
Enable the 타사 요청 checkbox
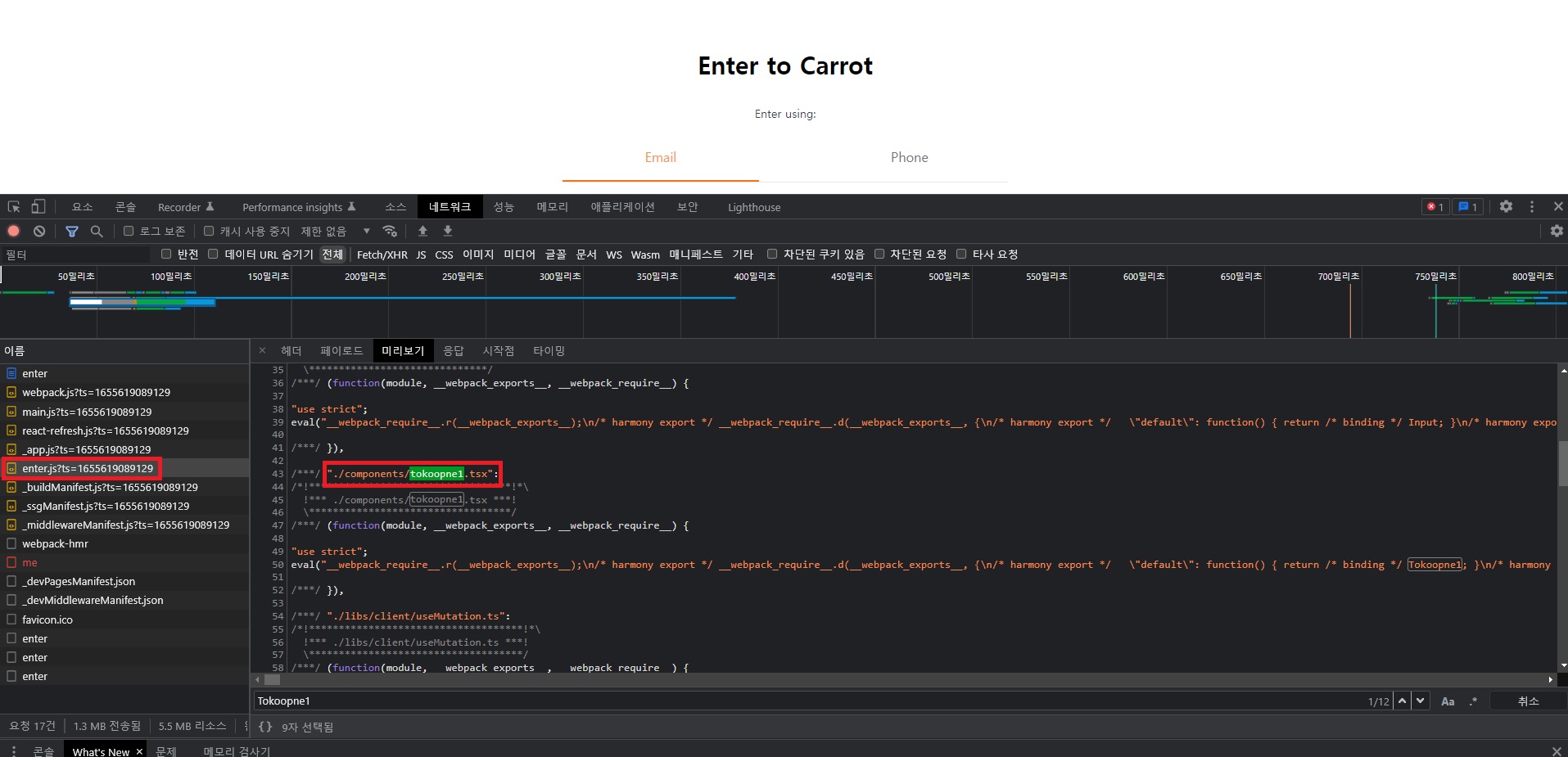tap(961, 254)
